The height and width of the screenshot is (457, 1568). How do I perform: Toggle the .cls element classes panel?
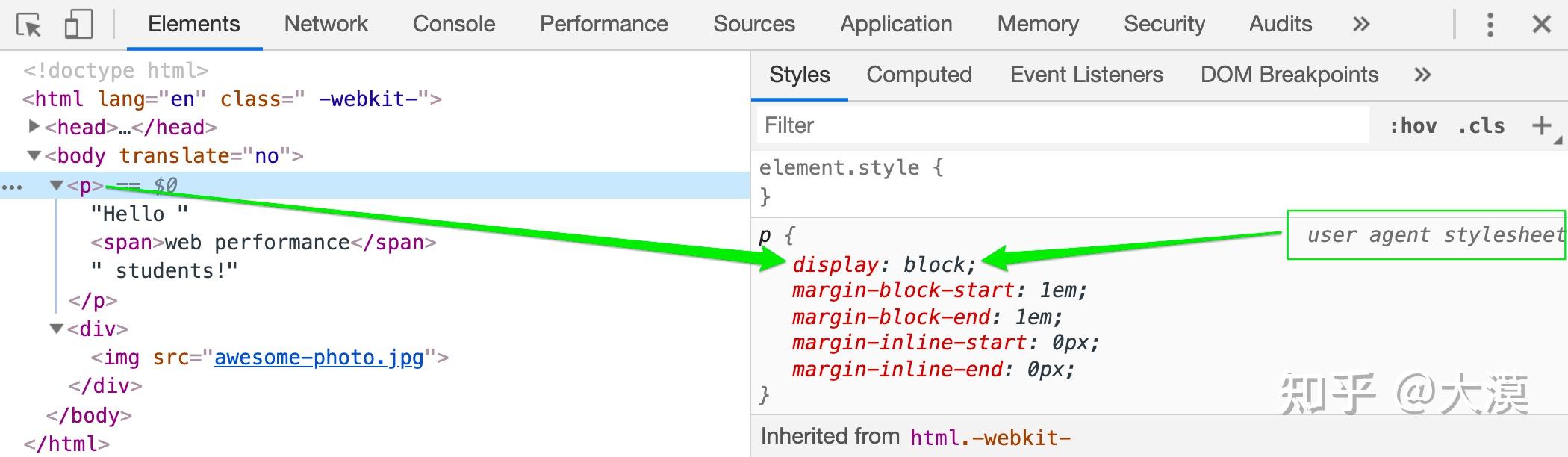click(x=1481, y=126)
